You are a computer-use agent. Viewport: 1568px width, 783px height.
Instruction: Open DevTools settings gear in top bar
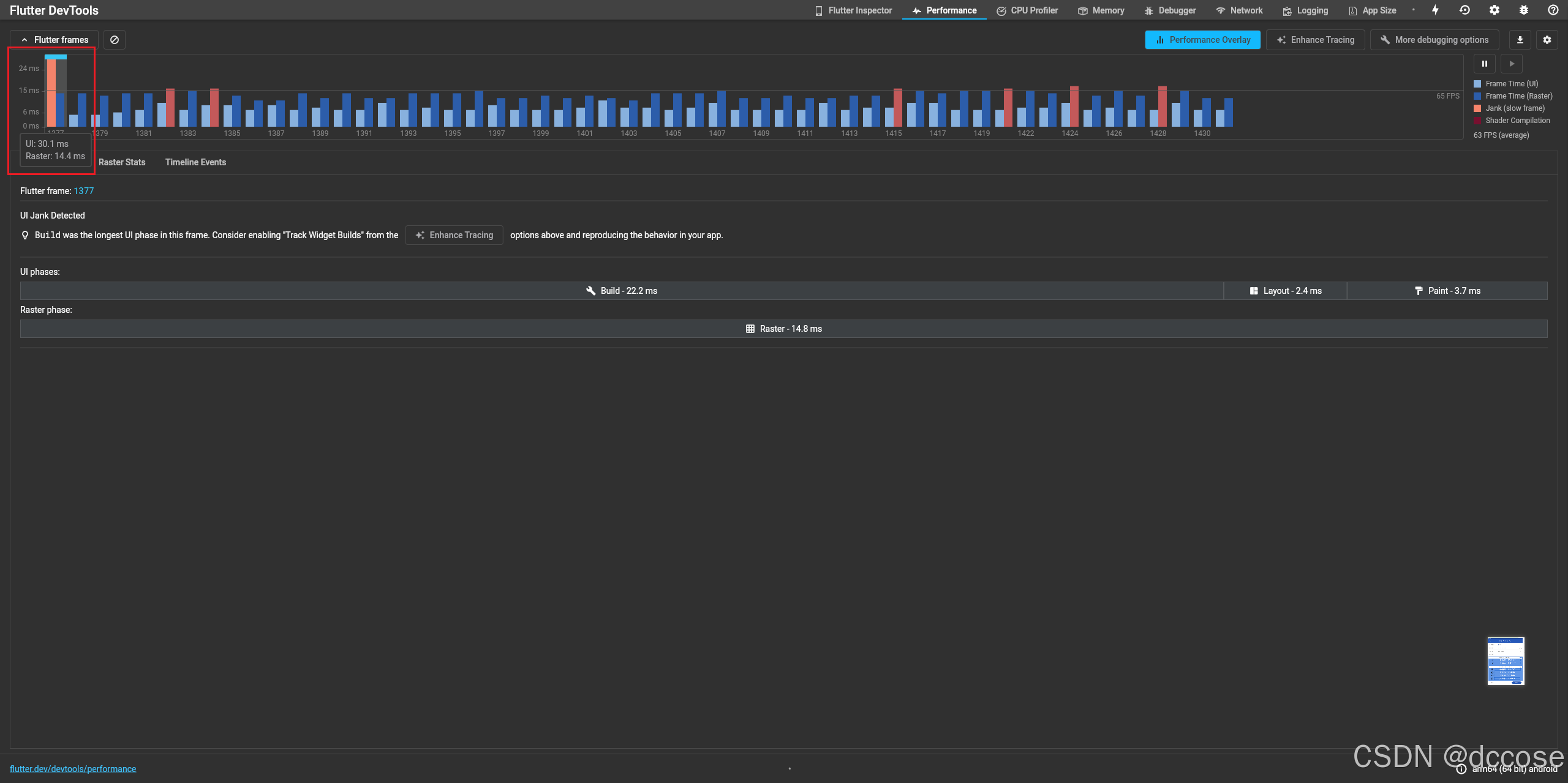click(1494, 10)
